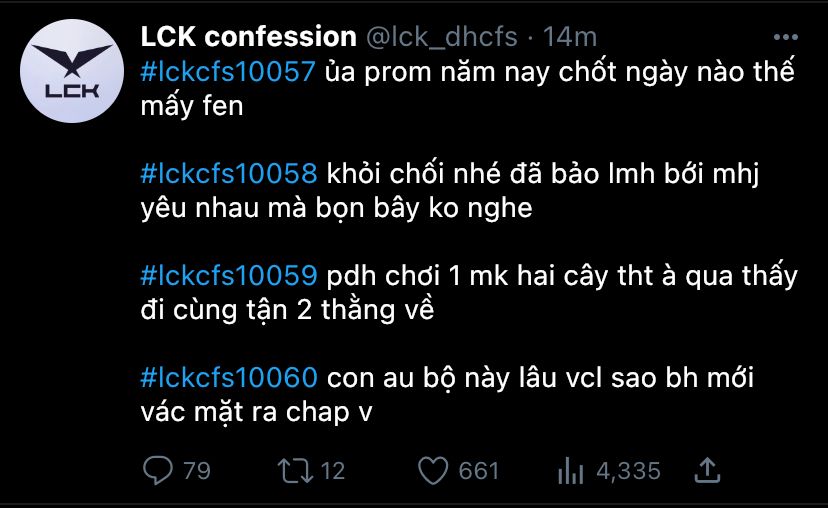The width and height of the screenshot is (828, 508).
Task: Share the tweet via upload arrow icon
Action: [707, 470]
